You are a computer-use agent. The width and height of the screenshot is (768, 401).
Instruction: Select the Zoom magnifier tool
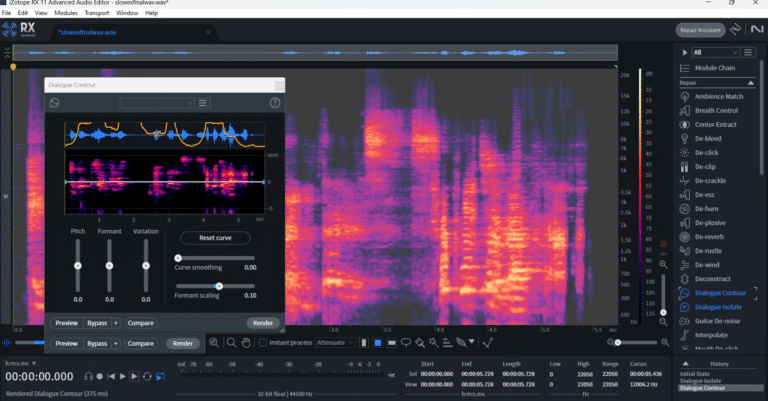tap(232, 343)
